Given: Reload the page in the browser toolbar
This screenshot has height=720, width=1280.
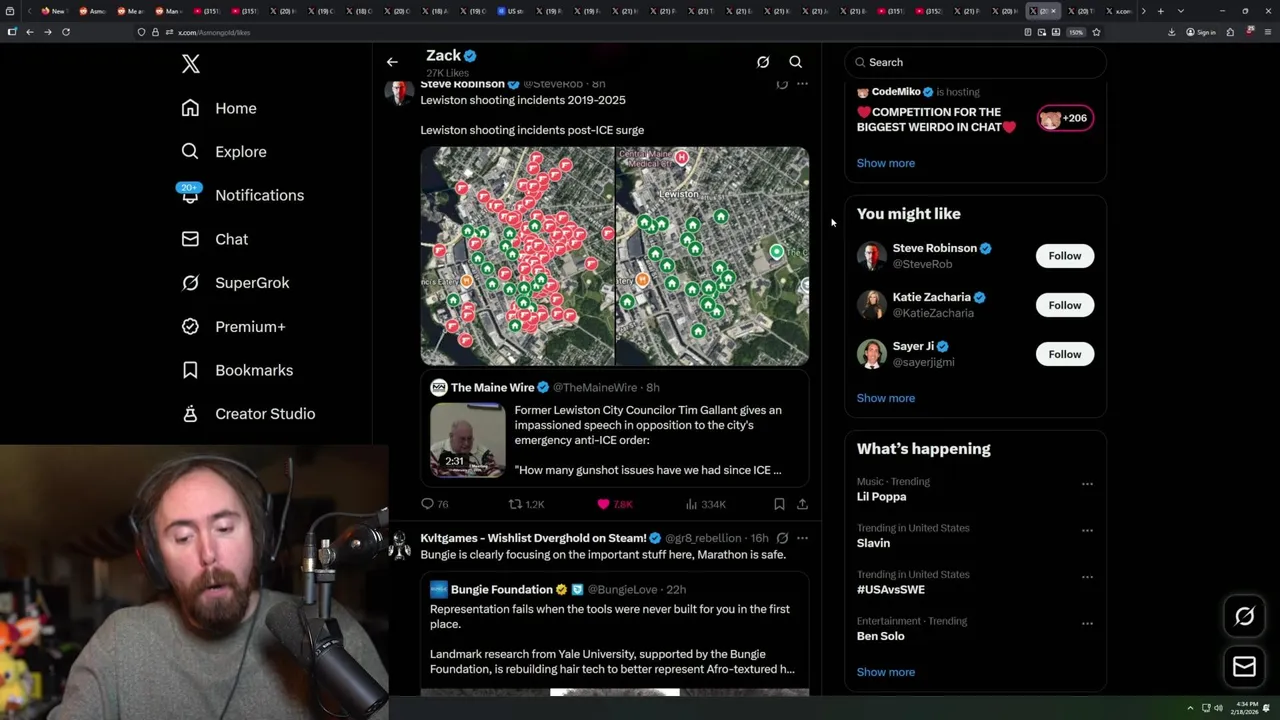Looking at the screenshot, I should click(66, 32).
